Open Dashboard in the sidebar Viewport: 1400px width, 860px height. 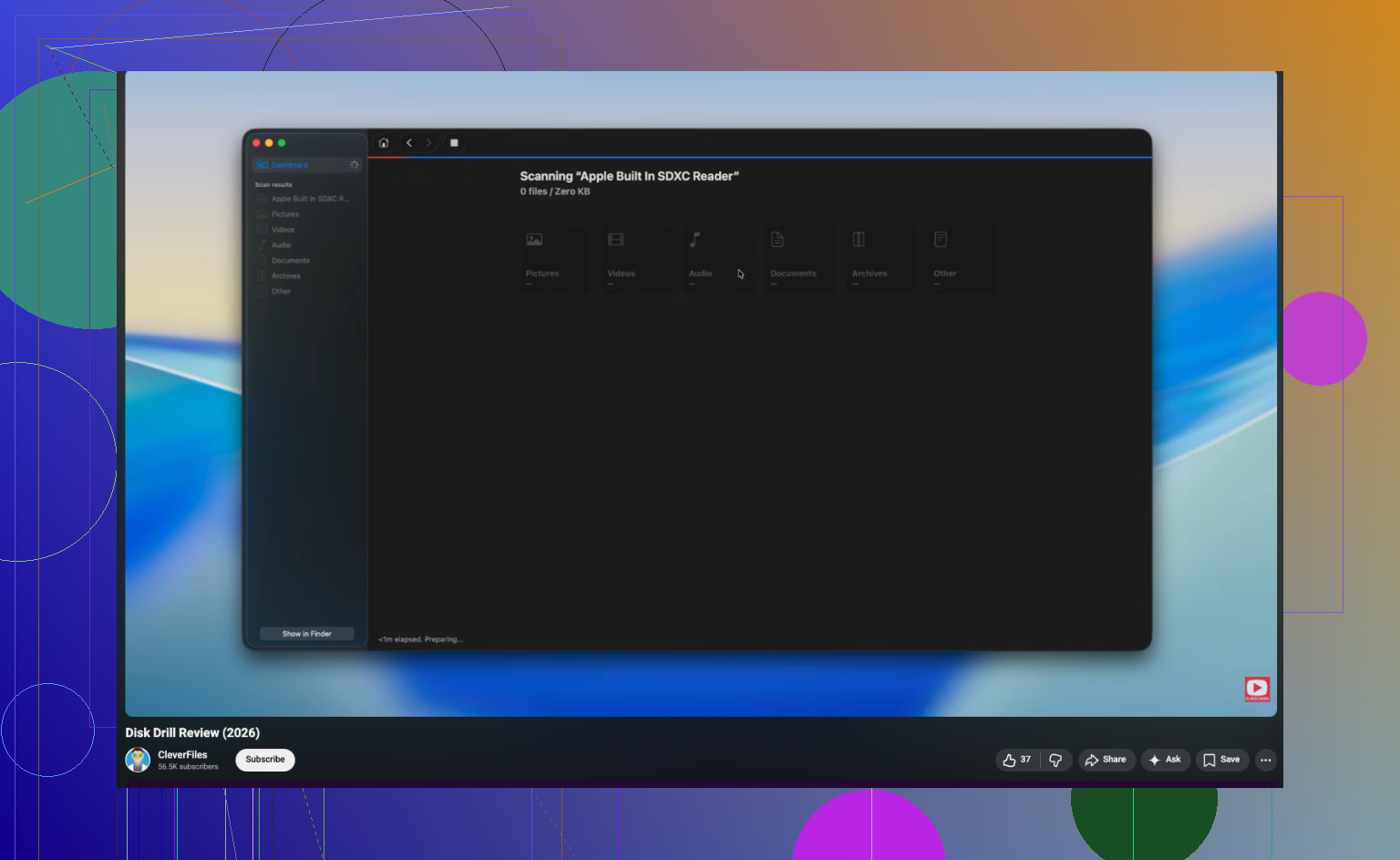pyautogui.click(x=306, y=165)
